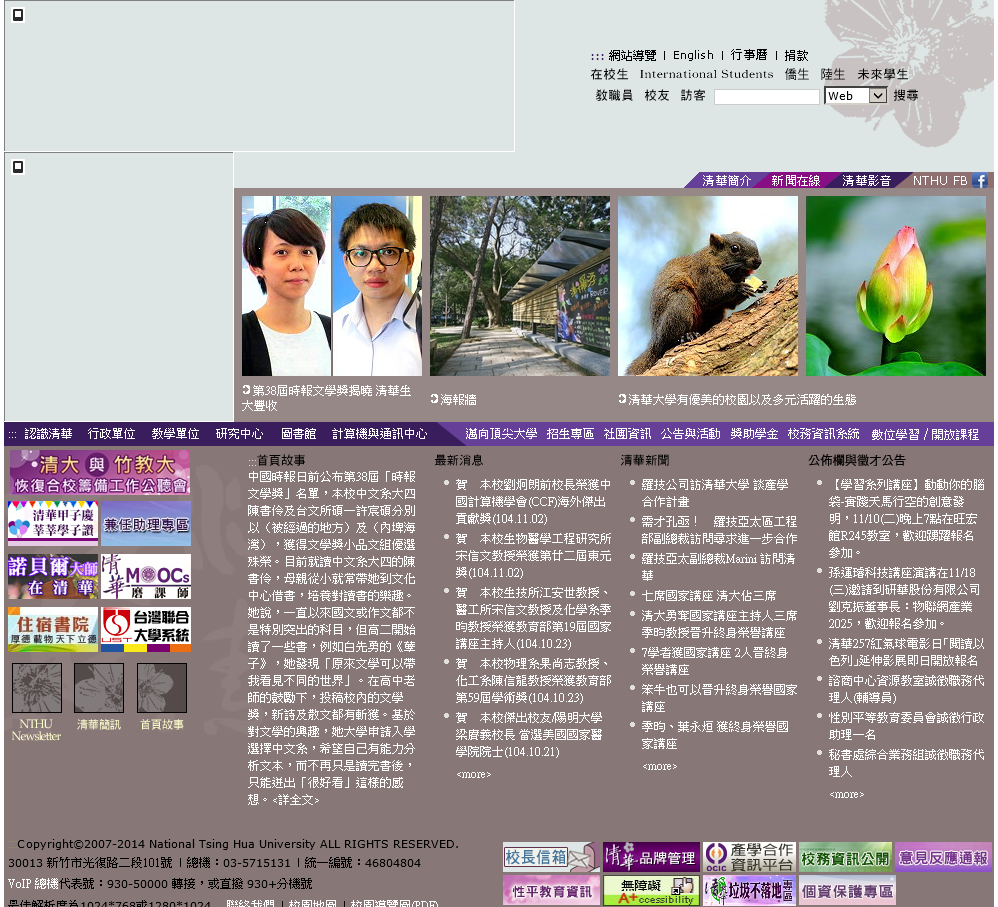Open the 教職員 link
Viewport: 998px width, 907px height.
click(x=614, y=95)
